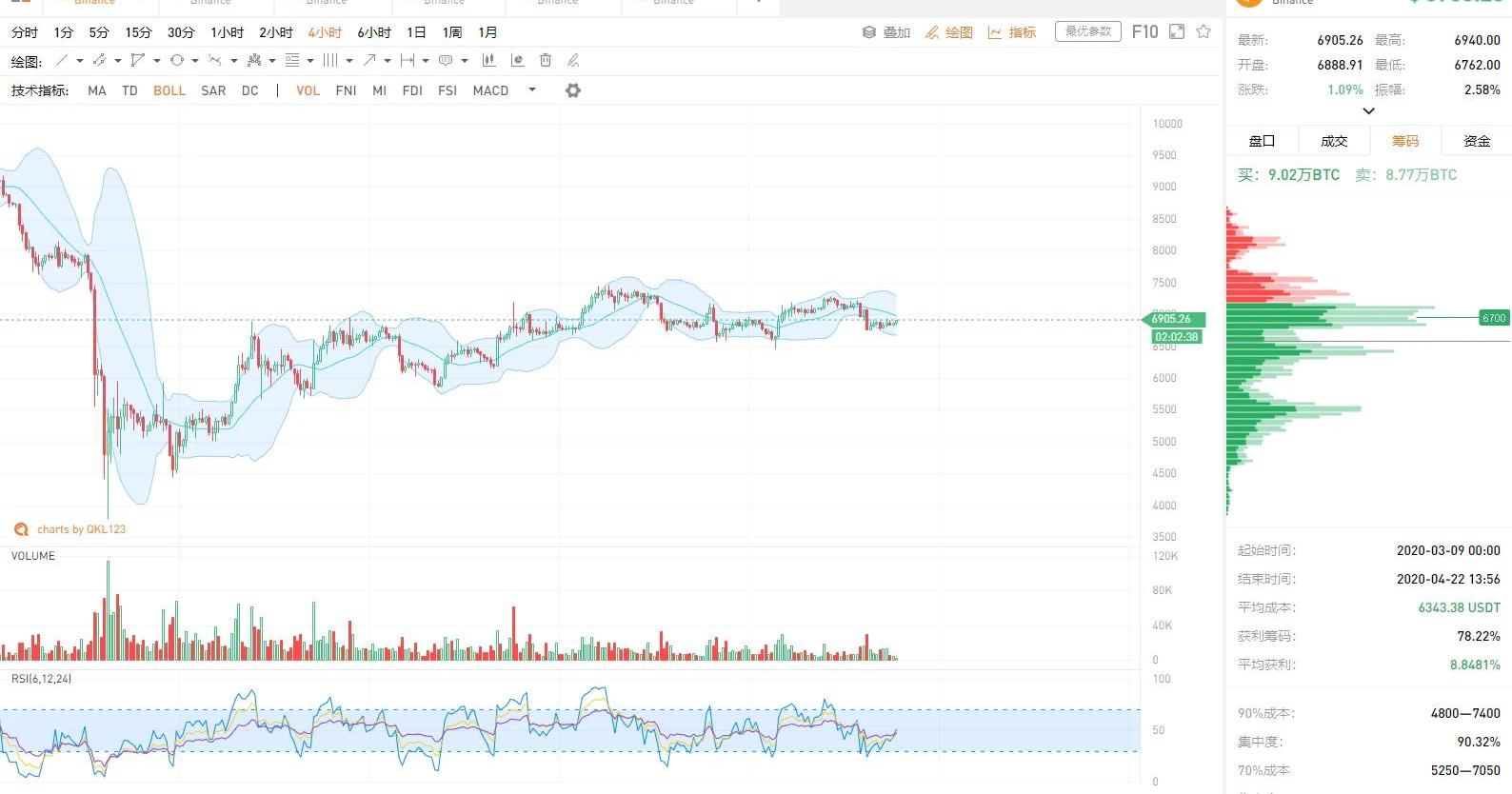Open wave tool dropdown arrow

[x=233, y=61]
